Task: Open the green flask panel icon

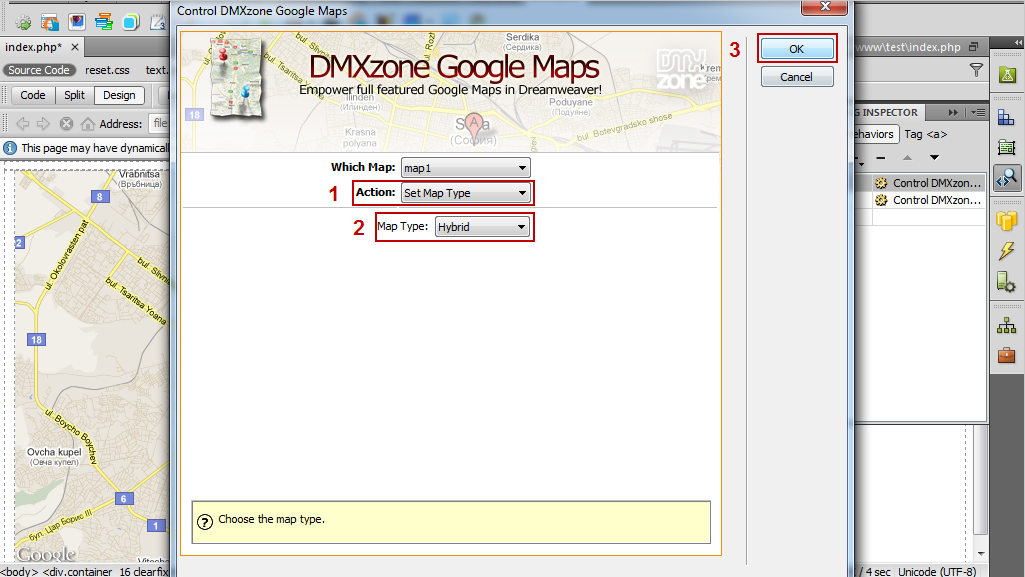Action: 1007,74
